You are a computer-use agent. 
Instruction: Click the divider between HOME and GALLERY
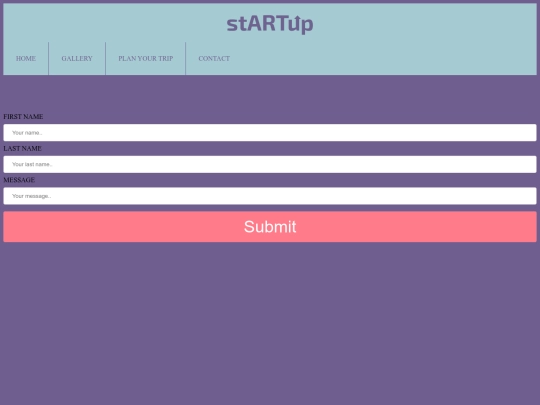point(49,59)
